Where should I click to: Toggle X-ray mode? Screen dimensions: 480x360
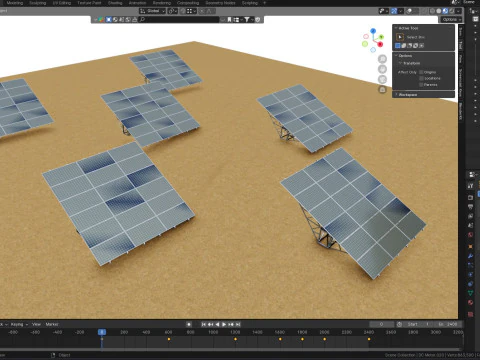pyautogui.click(x=424, y=11)
